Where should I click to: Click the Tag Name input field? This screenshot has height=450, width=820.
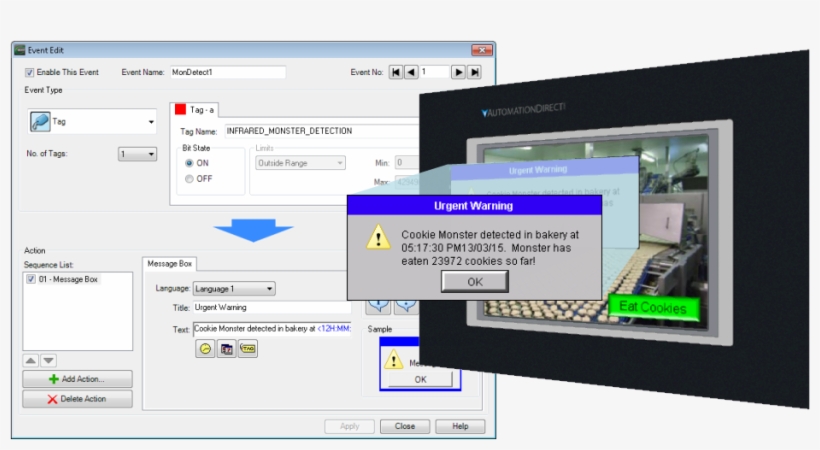click(x=322, y=131)
